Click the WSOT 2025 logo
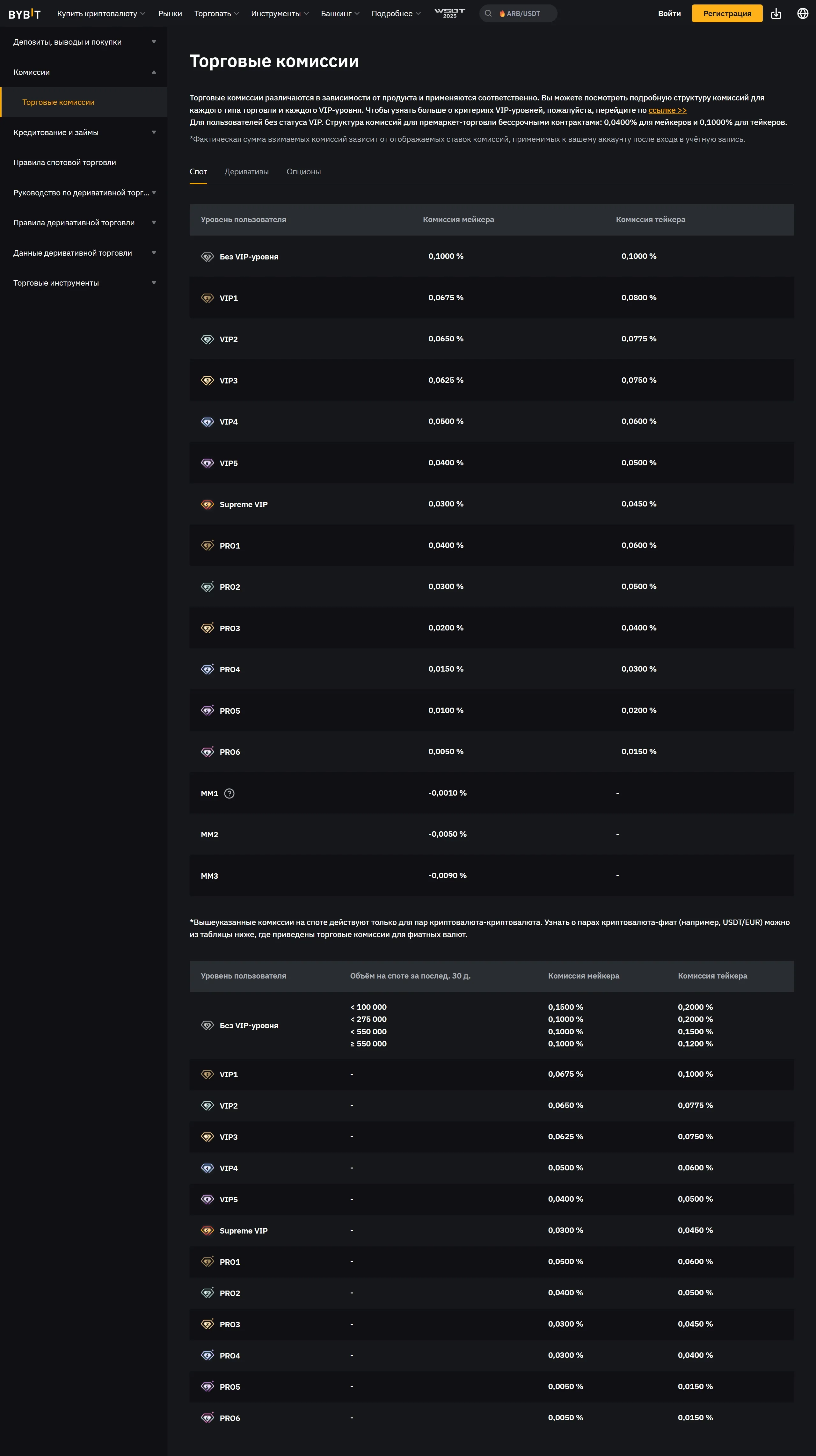 click(x=450, y=14)
